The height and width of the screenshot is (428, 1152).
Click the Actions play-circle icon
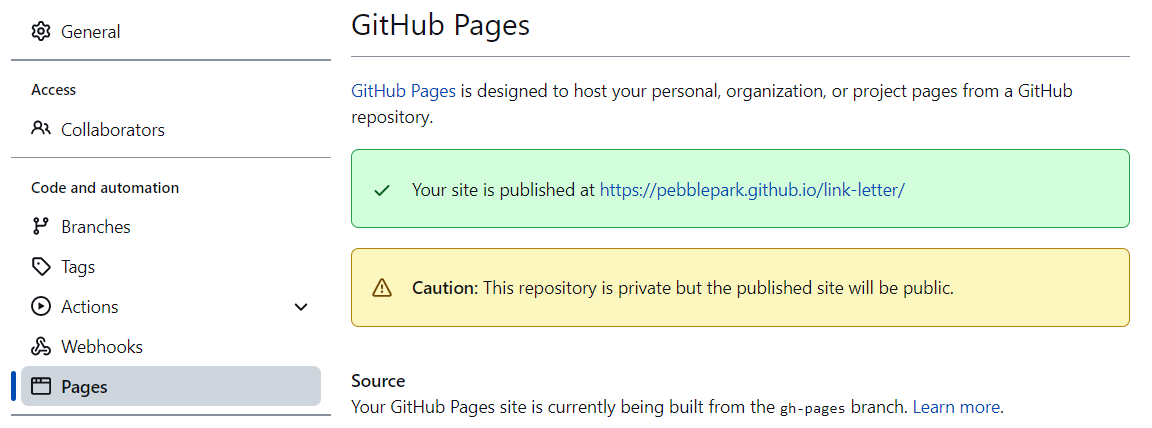41,306
